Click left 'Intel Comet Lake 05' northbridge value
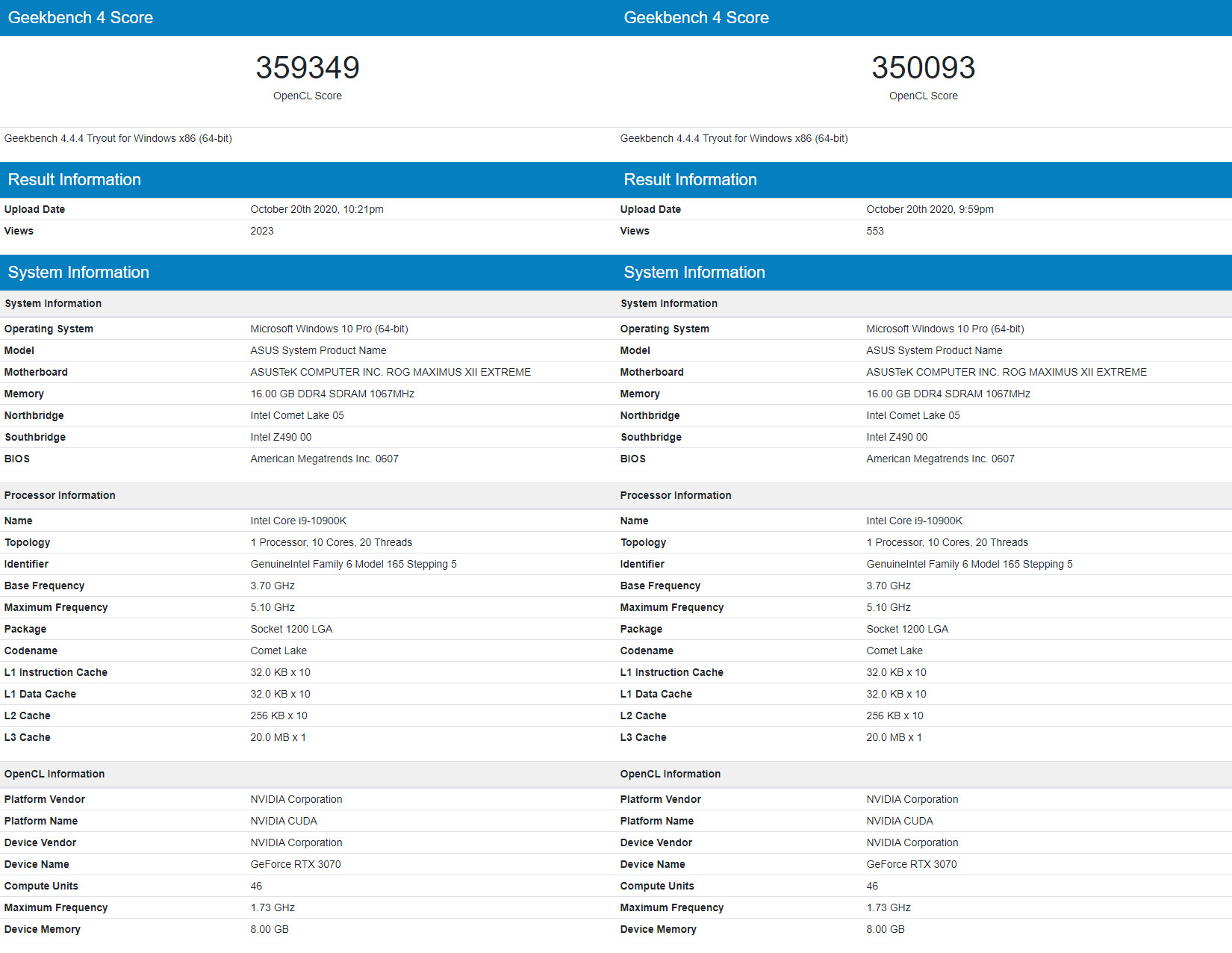Image resolution: width=1232 pixels, height=953 pixels. coord(297,415)
